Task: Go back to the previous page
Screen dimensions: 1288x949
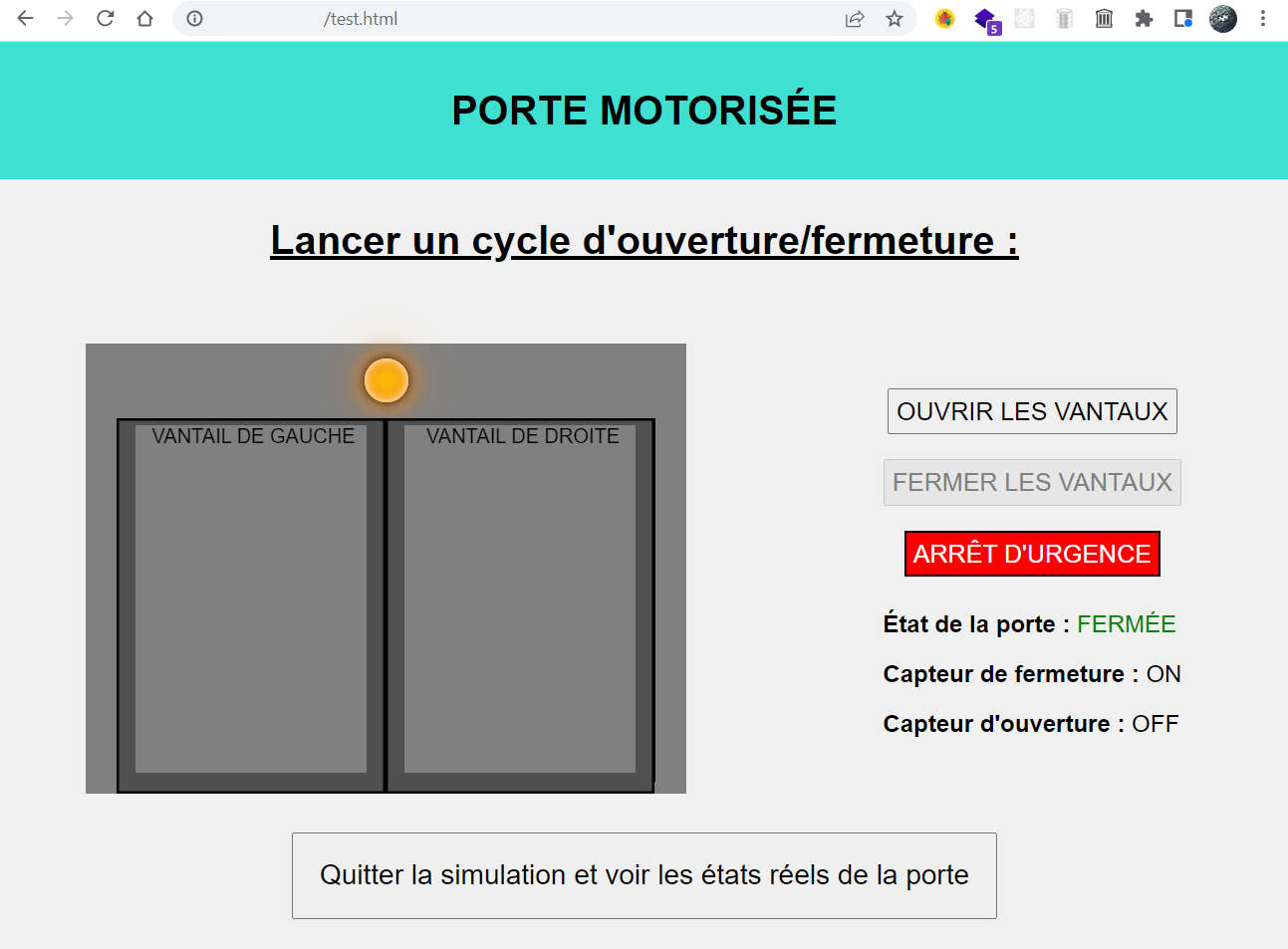Action: [24, 18]
